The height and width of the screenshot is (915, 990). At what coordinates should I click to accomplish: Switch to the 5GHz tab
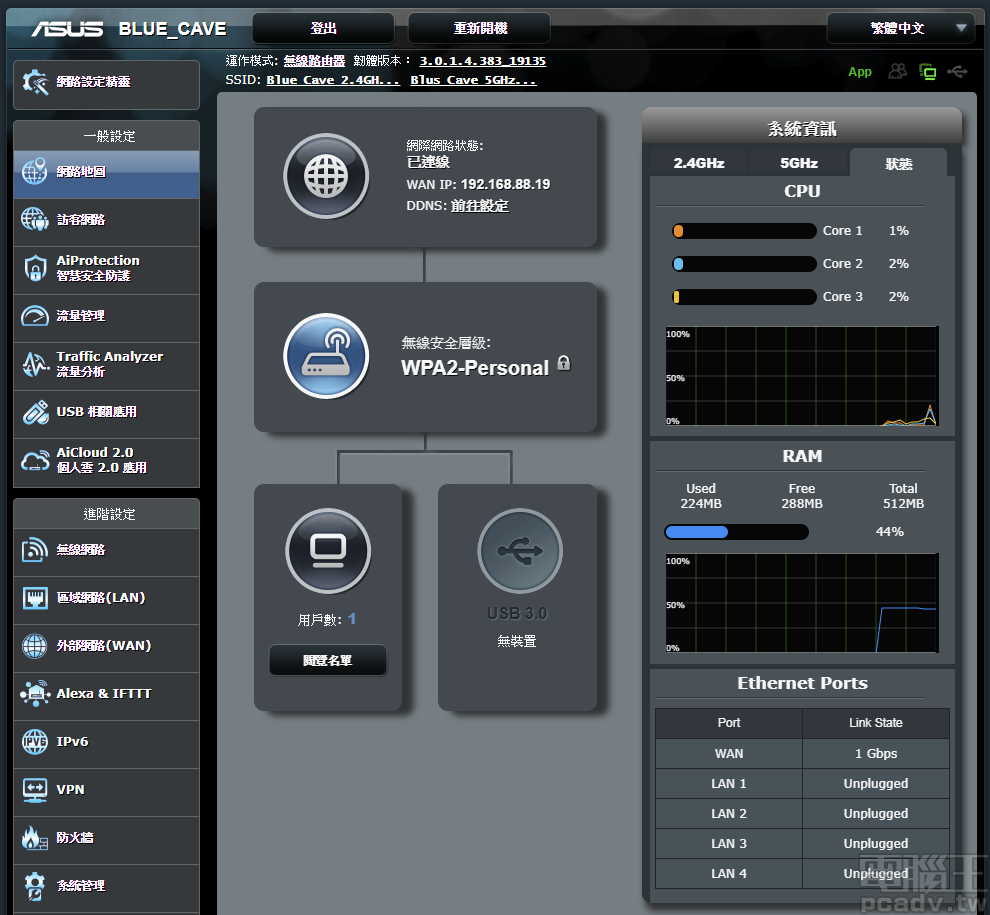(798, 163)
